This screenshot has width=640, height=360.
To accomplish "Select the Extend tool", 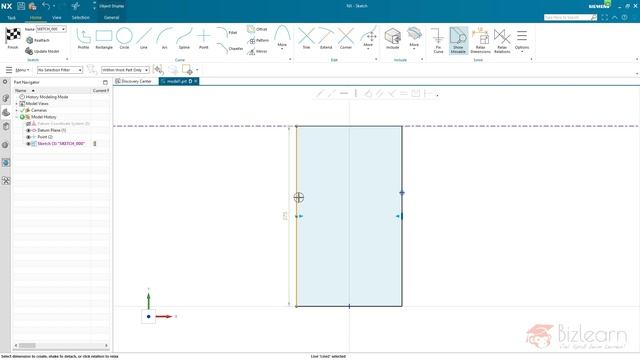I will tap(326, 39).
